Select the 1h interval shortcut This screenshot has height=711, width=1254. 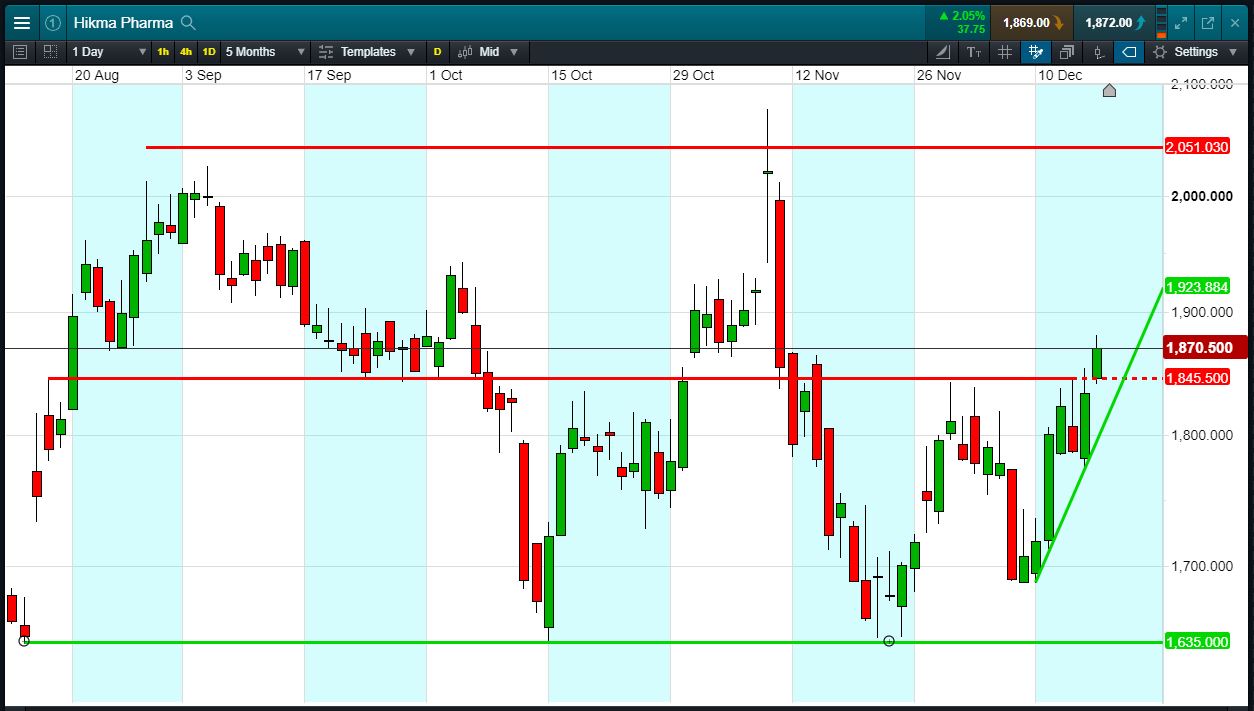163,52
